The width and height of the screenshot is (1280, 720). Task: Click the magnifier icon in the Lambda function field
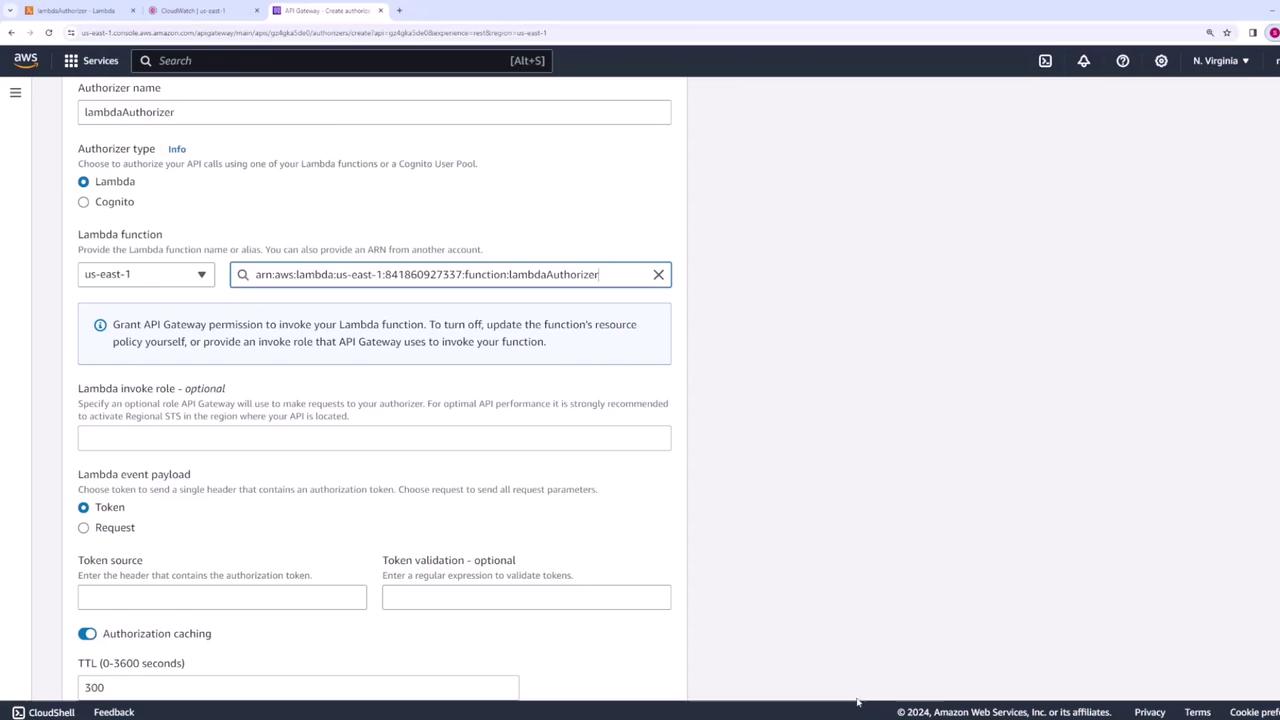pyautogui.click(x=243, y=275)
